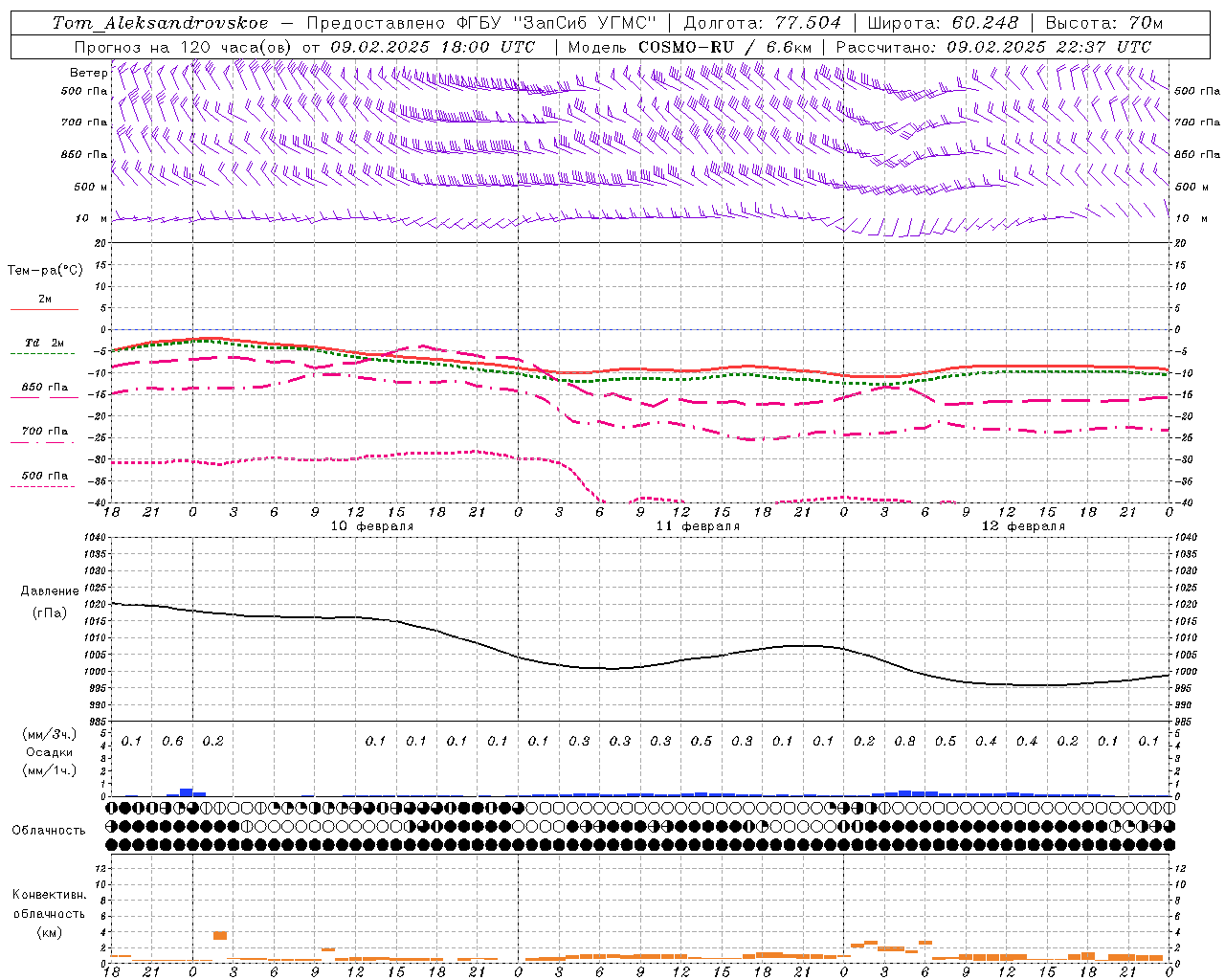Click the 0.8 three-hour precipitation value

(x=904, y=741)
